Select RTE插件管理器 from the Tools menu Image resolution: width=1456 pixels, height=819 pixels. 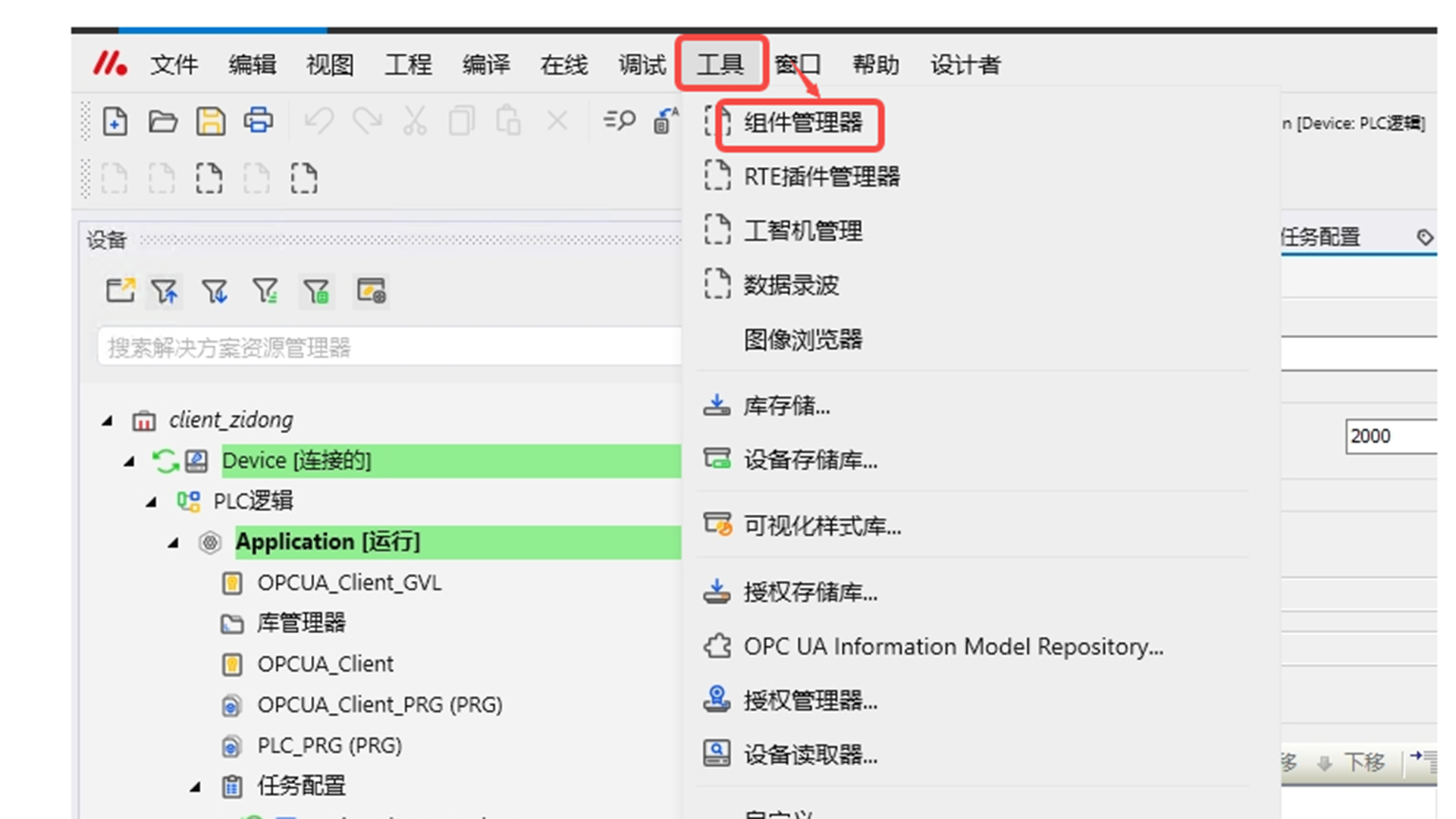(x=821, y=177)
